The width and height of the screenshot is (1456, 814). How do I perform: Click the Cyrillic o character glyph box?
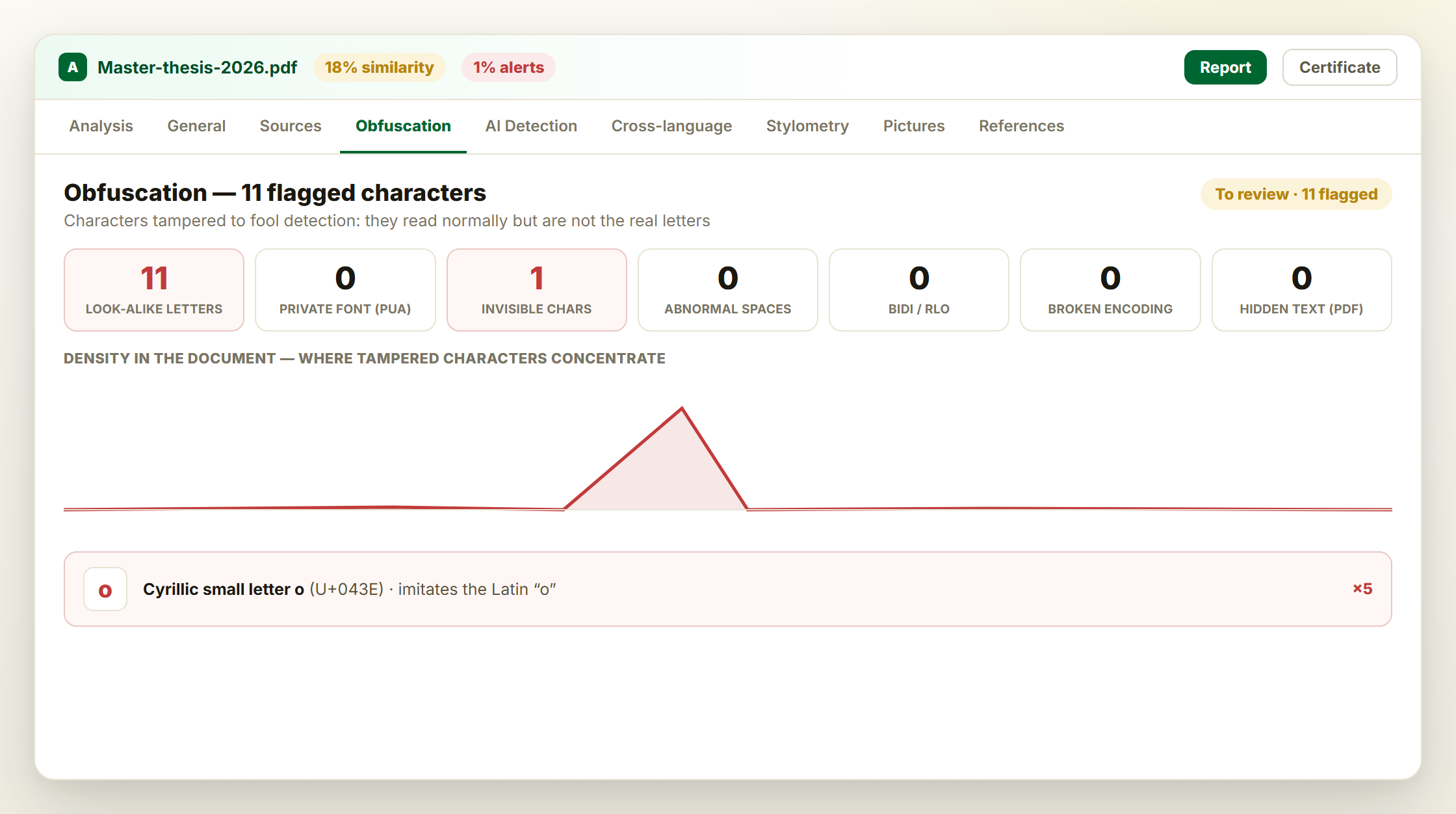point(105,590)
